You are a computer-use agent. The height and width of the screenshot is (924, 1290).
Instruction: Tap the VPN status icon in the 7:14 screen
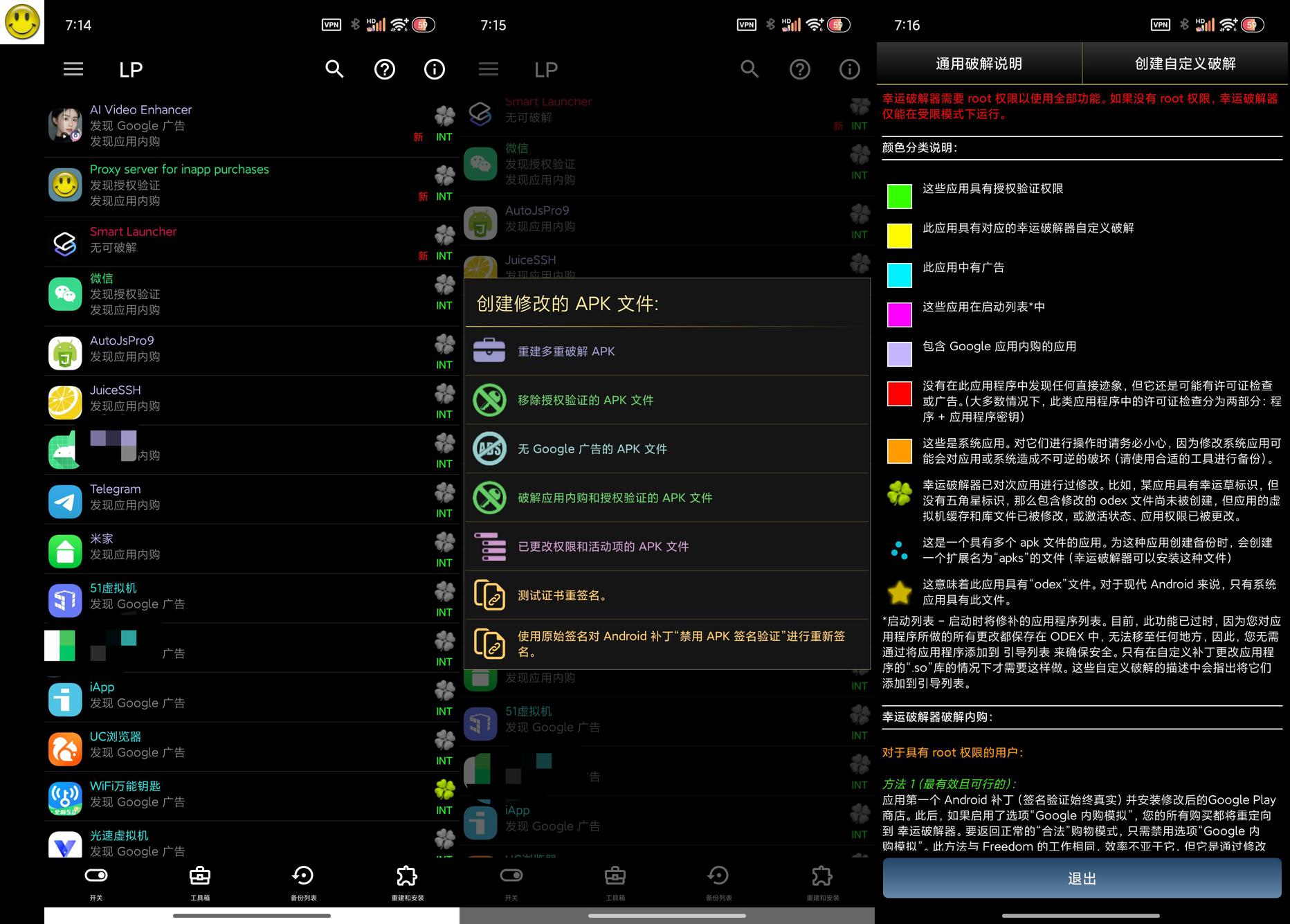pyautogui.click(x=331, y=25)
